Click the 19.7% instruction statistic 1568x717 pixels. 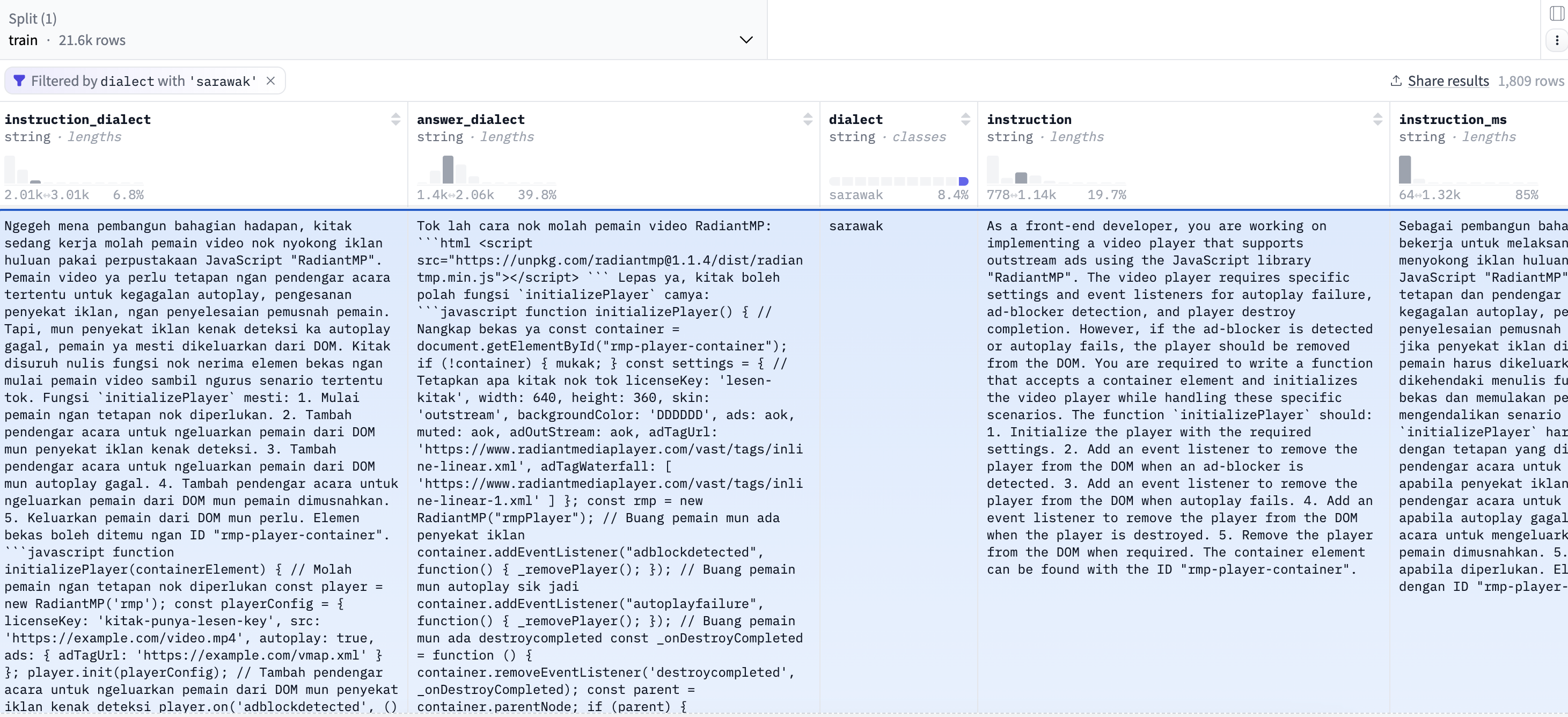coord(1106,195)
